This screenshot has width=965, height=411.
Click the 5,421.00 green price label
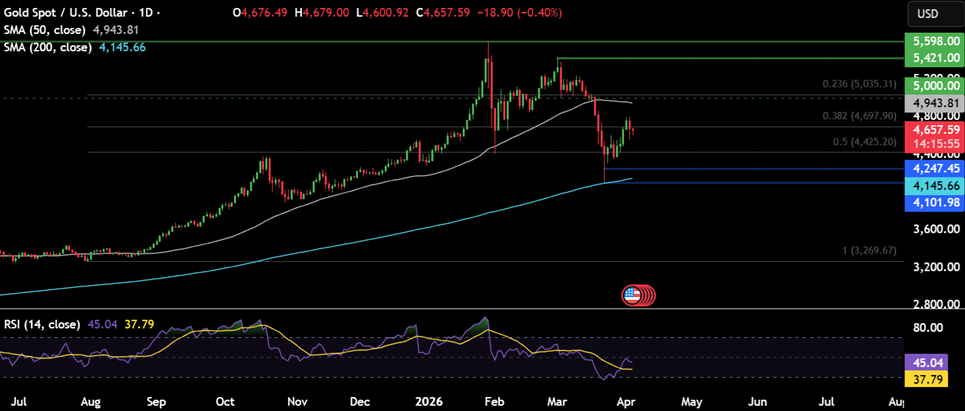coord(931,59)
